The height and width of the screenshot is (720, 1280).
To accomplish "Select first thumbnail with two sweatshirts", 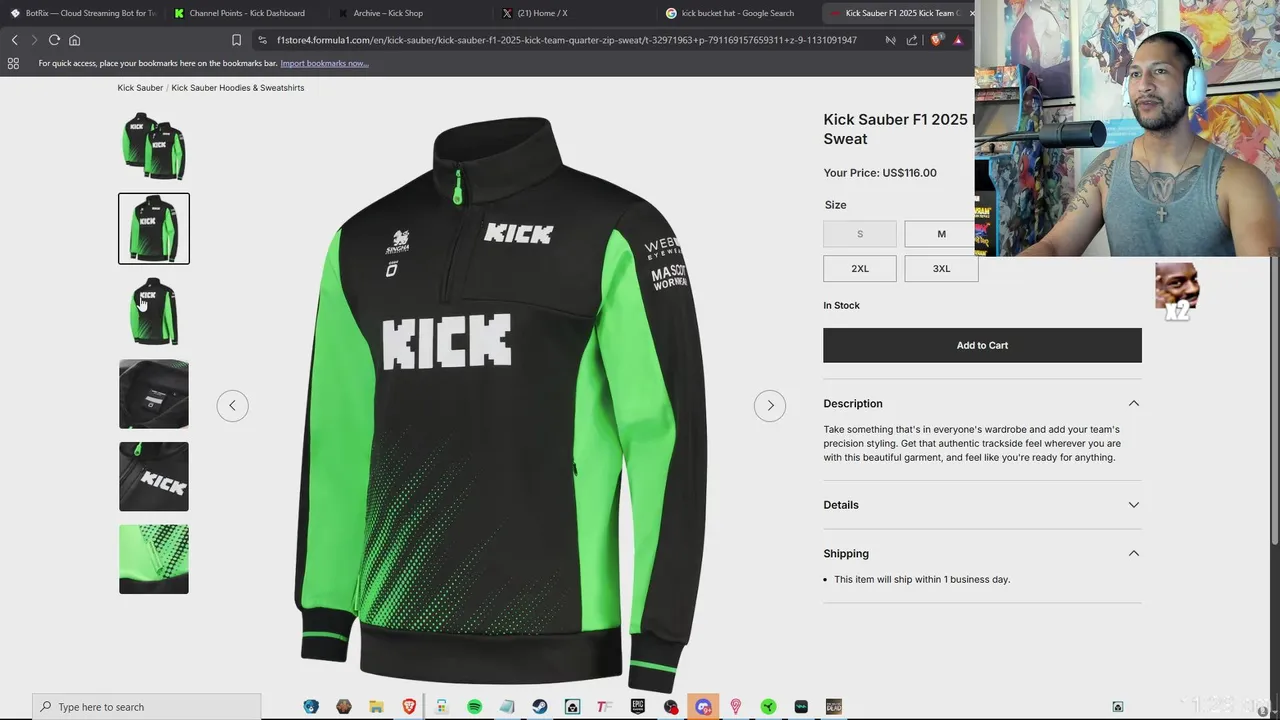I will 154,146.
